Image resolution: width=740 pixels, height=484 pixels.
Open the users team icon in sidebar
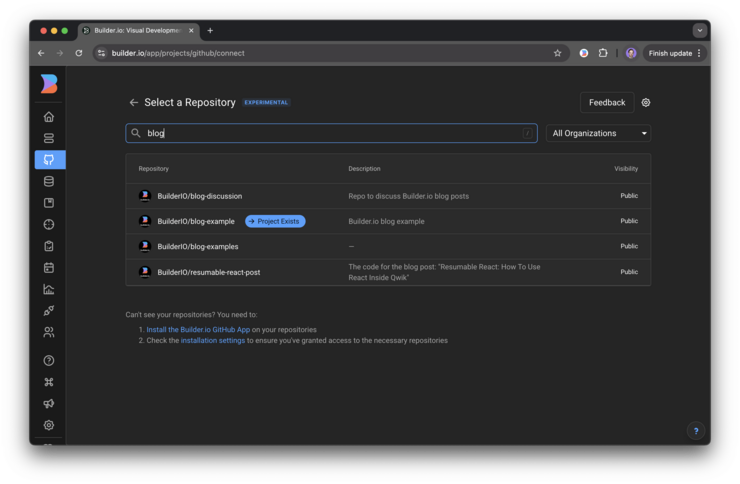pos(49,332)
